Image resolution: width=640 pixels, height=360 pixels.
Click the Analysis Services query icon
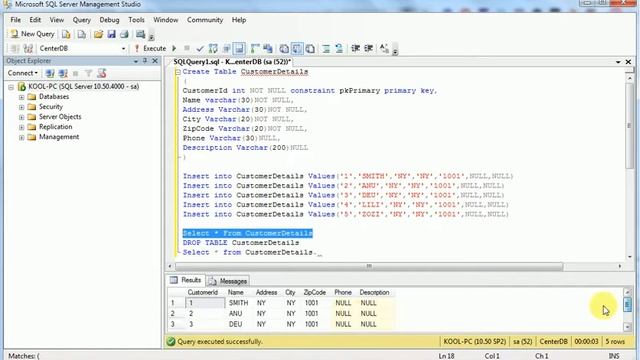pyautogui.click(x=82, y=34)
